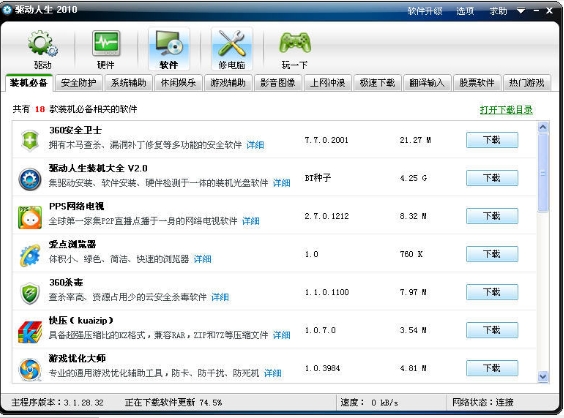The image size is (564, 418).
Task: Click the 速度 0 kB/s status entry
Action: click(369, 403)
